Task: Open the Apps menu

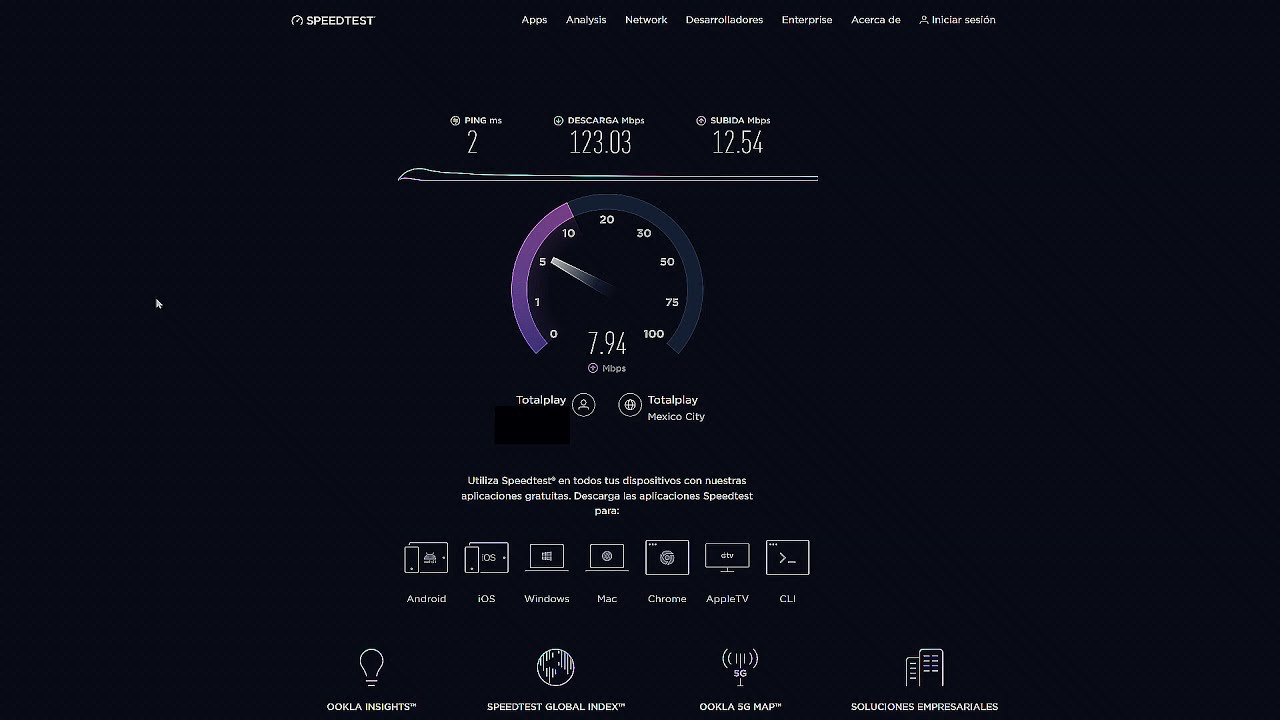Action: click(x=534, y=20)
